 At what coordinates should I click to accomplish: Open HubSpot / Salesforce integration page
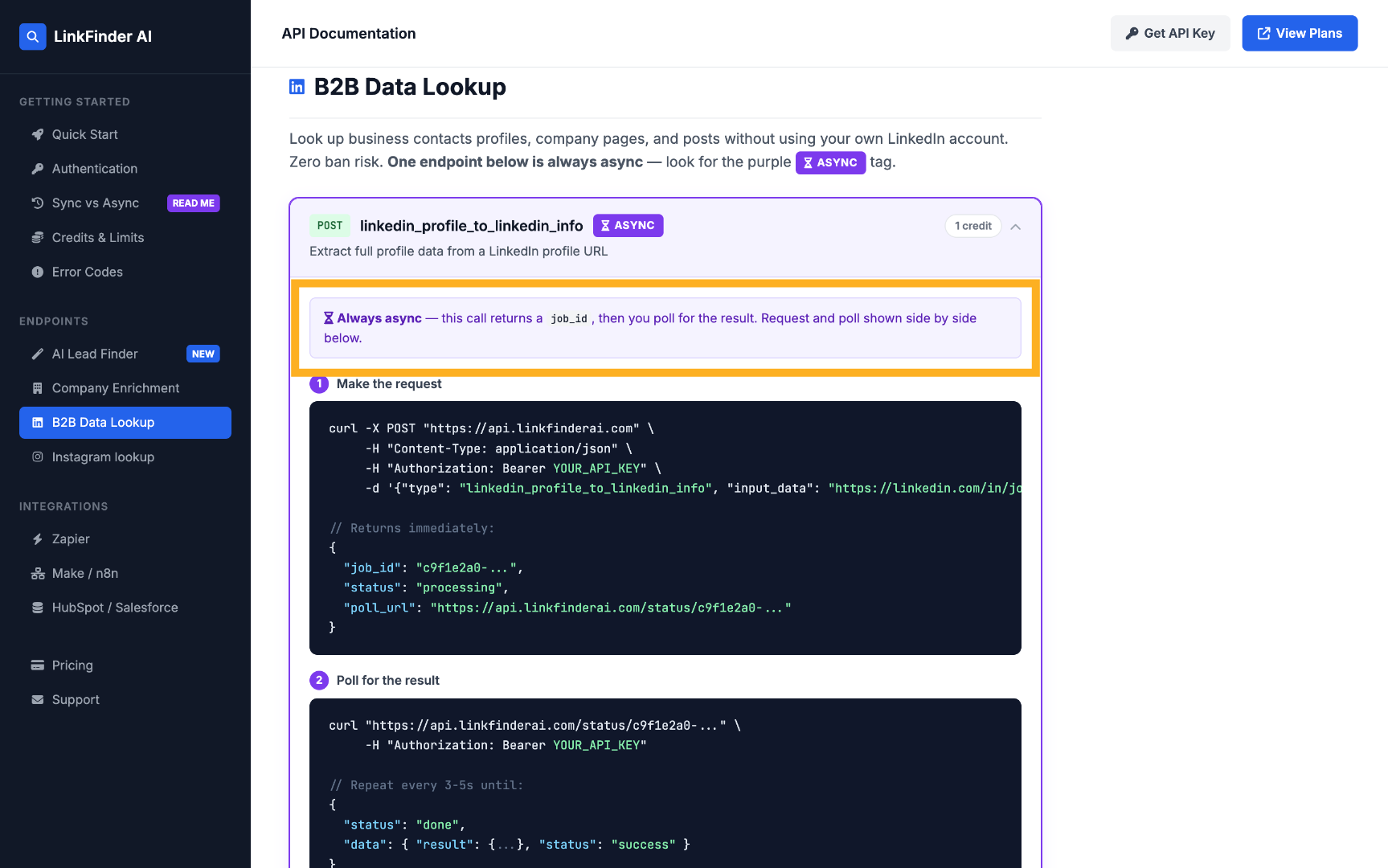(x=125, y=608)
